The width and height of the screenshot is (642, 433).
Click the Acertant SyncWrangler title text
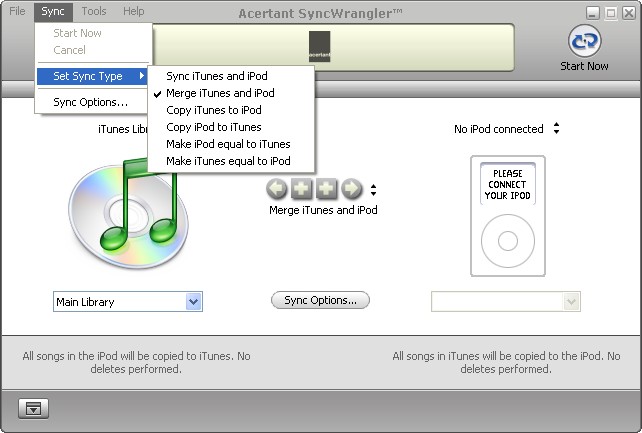tap(320, 14)
